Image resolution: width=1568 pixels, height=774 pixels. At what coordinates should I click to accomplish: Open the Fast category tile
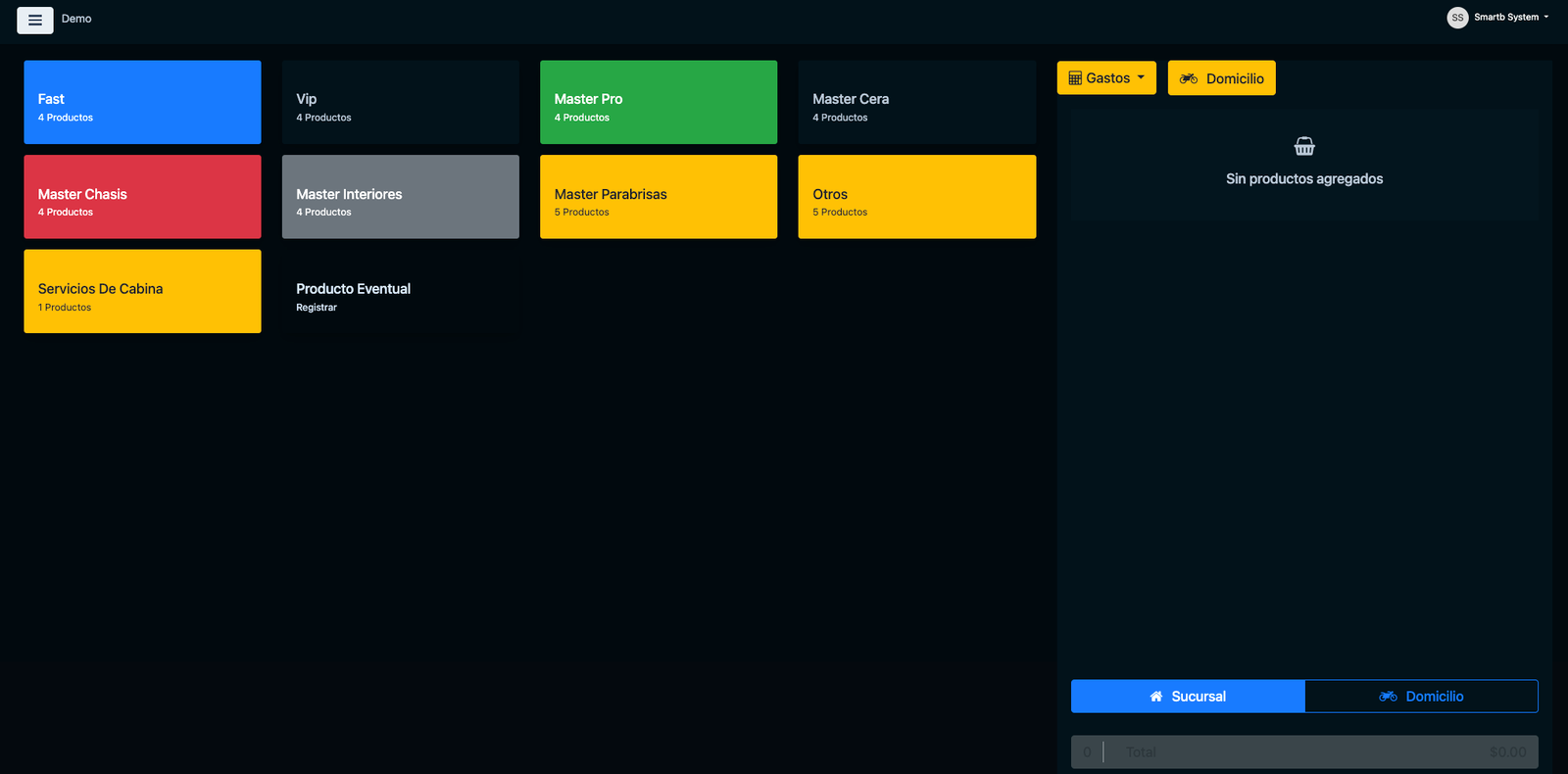[x=142, y=102]
